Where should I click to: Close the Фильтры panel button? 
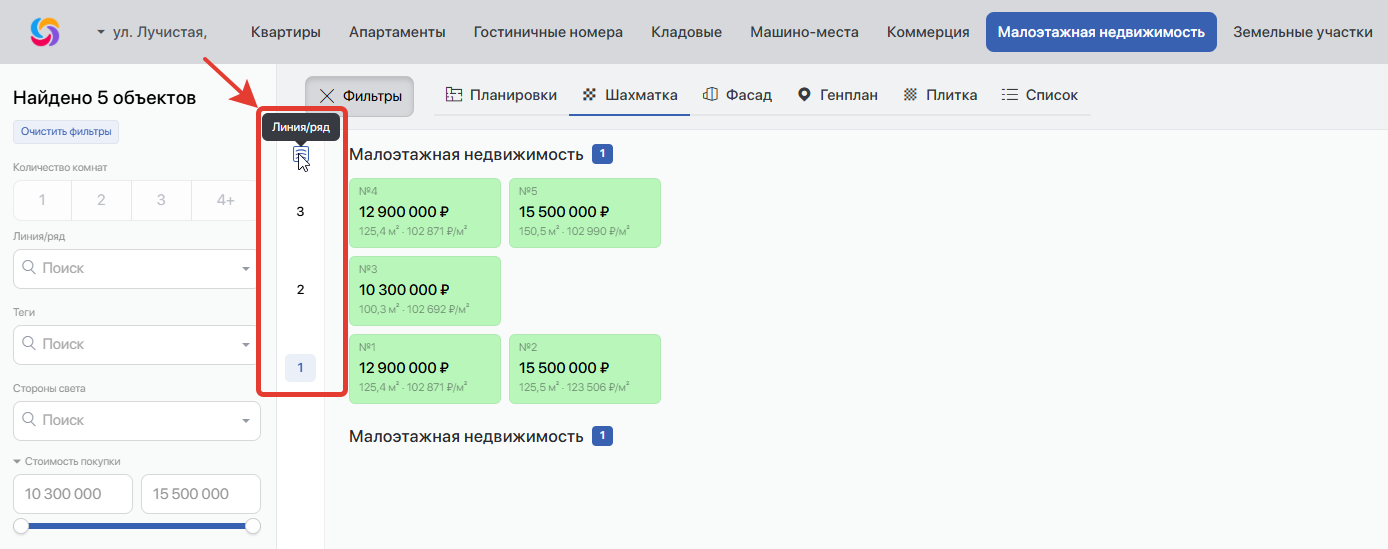coord(359,96)
